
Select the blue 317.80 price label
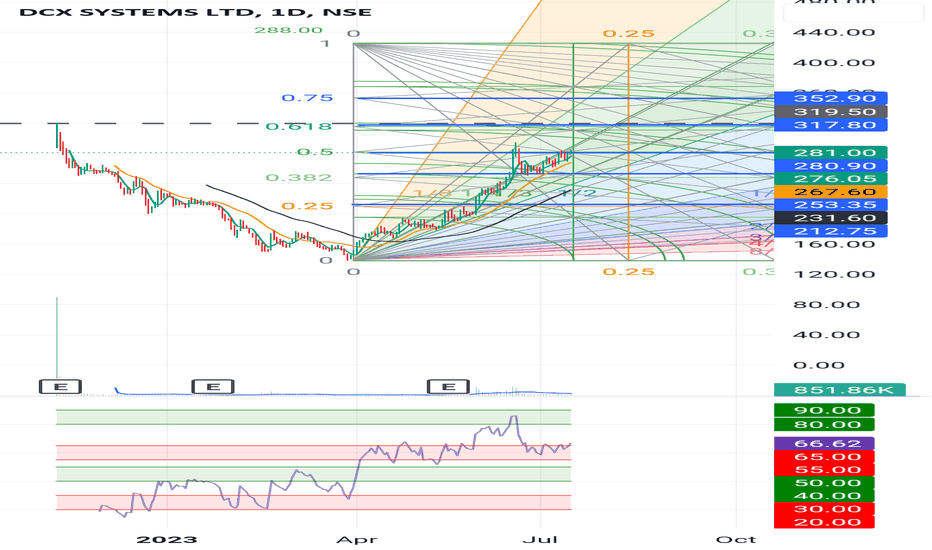tap(831, 125)
